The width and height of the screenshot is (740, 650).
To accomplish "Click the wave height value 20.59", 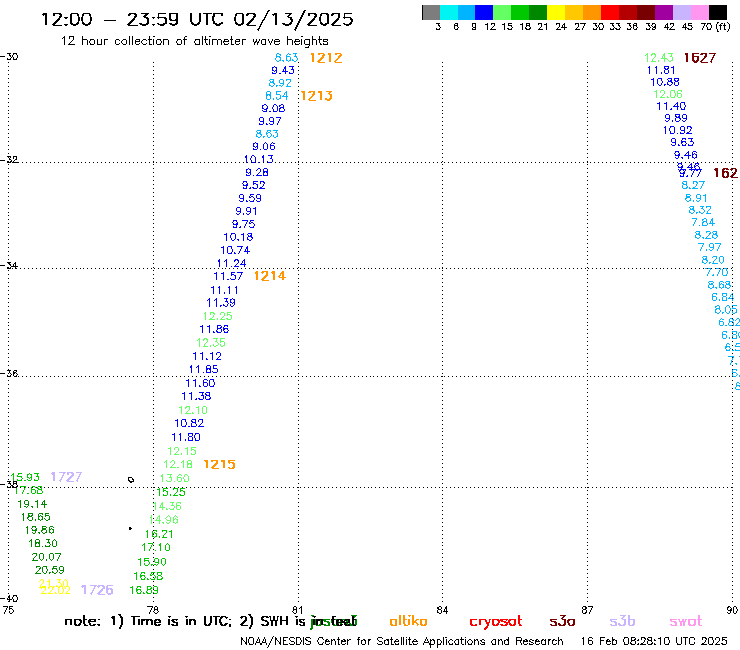I will coord(50,570).
